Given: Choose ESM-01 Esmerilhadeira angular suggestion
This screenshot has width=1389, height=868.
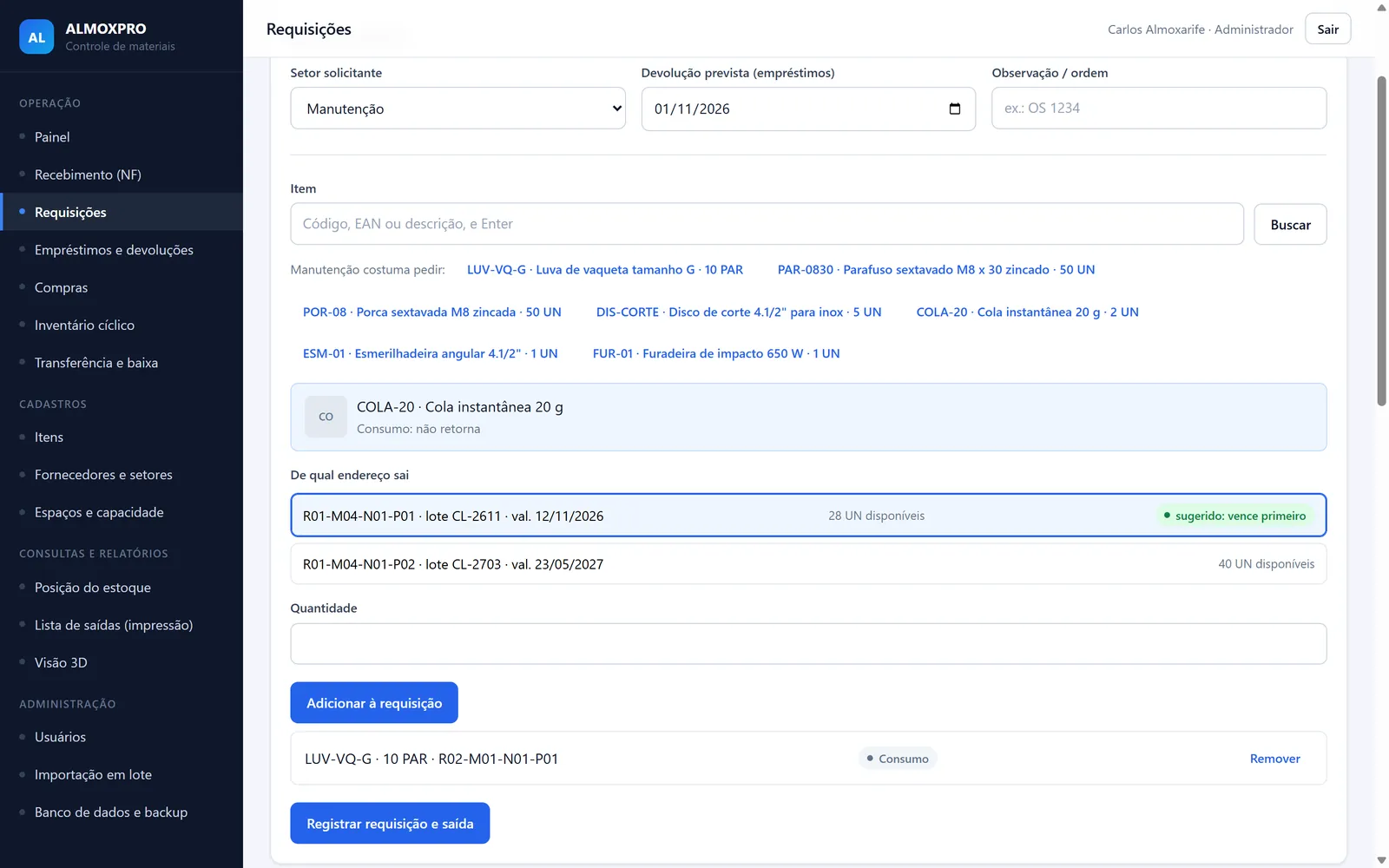Looking at the screenshot, I should point(431,353).
